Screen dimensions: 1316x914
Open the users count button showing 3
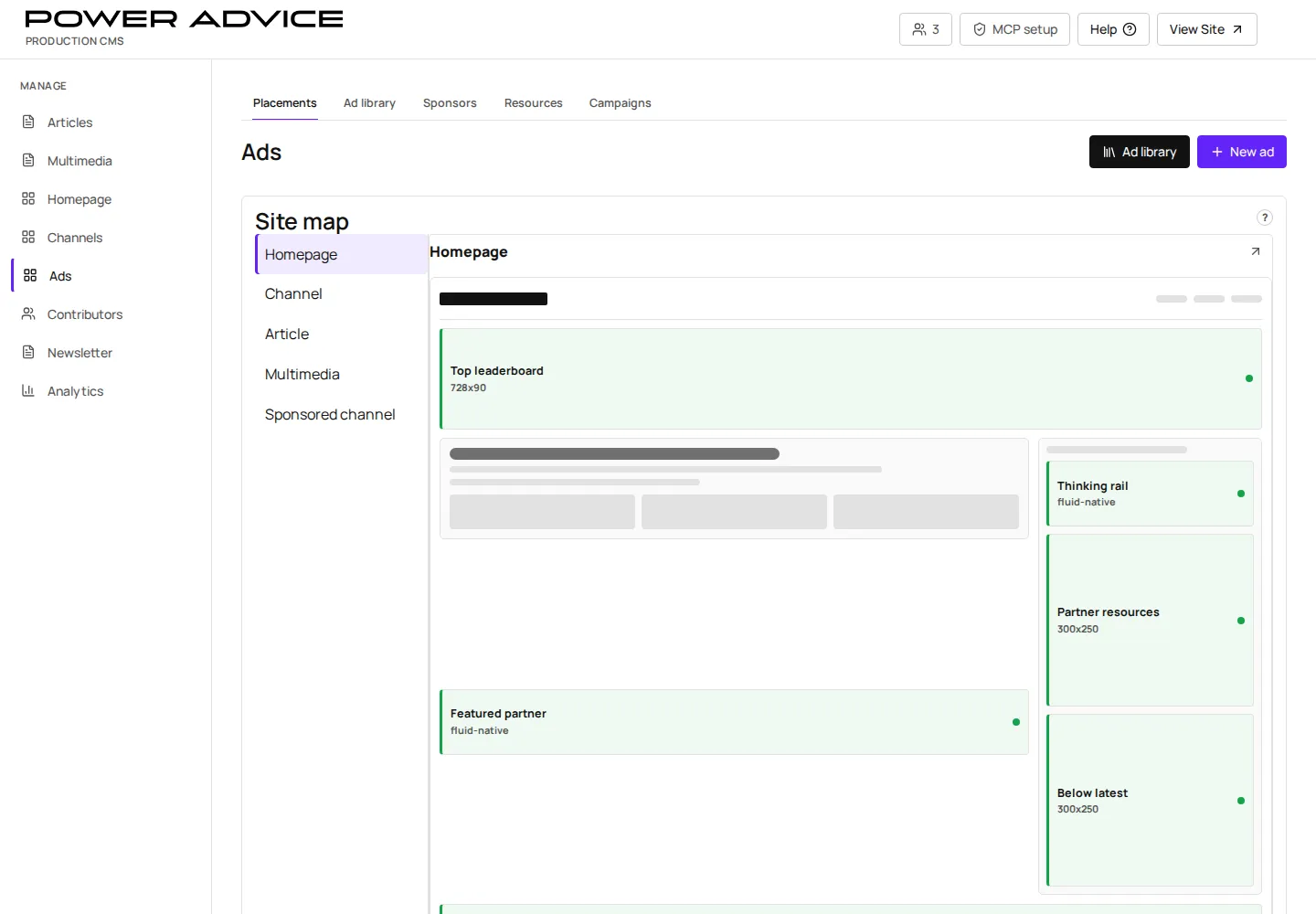tap(926, 29)
